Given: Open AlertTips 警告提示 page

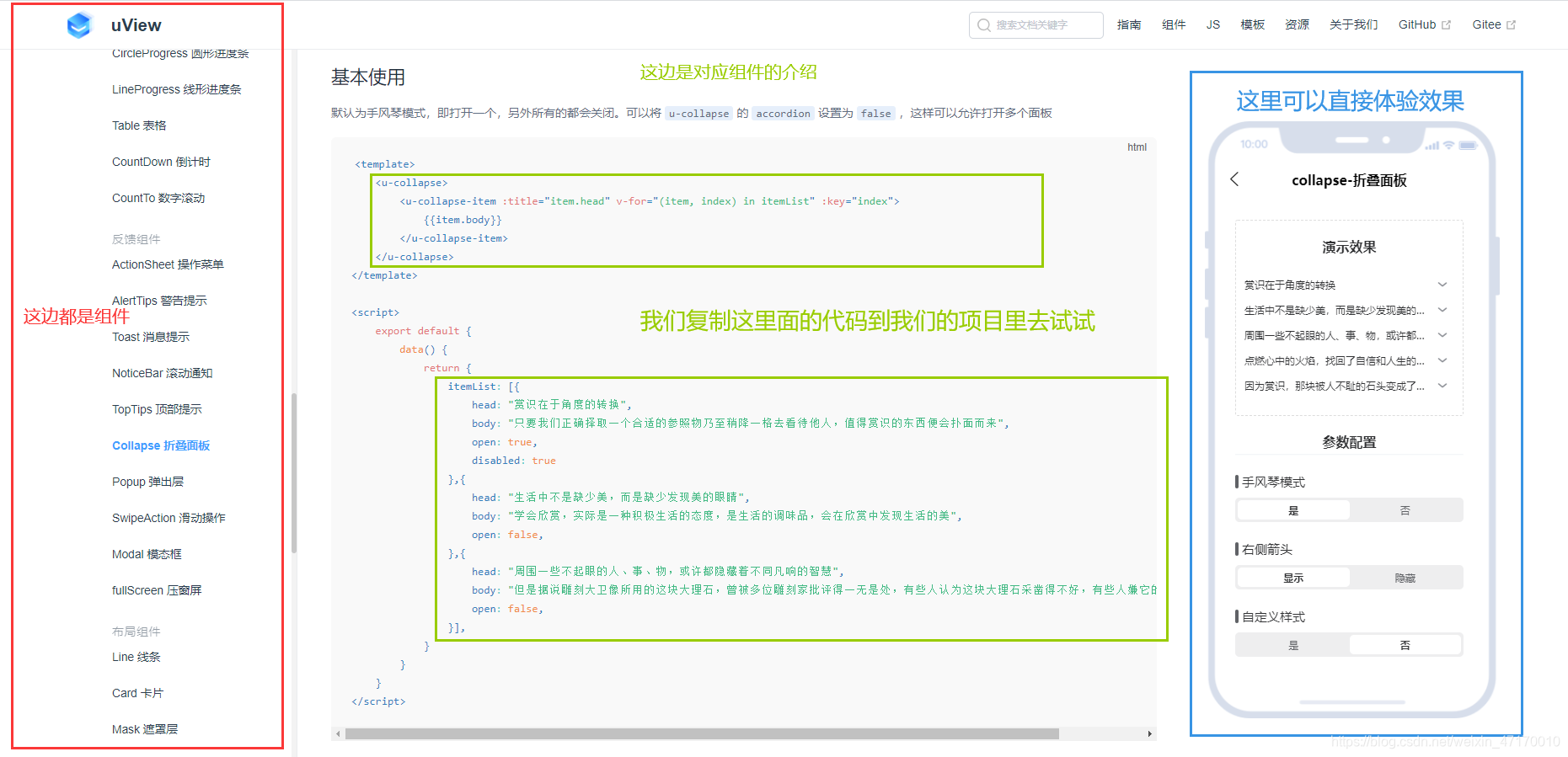Looking at the screenshot, I should click(x=159, y=301).
